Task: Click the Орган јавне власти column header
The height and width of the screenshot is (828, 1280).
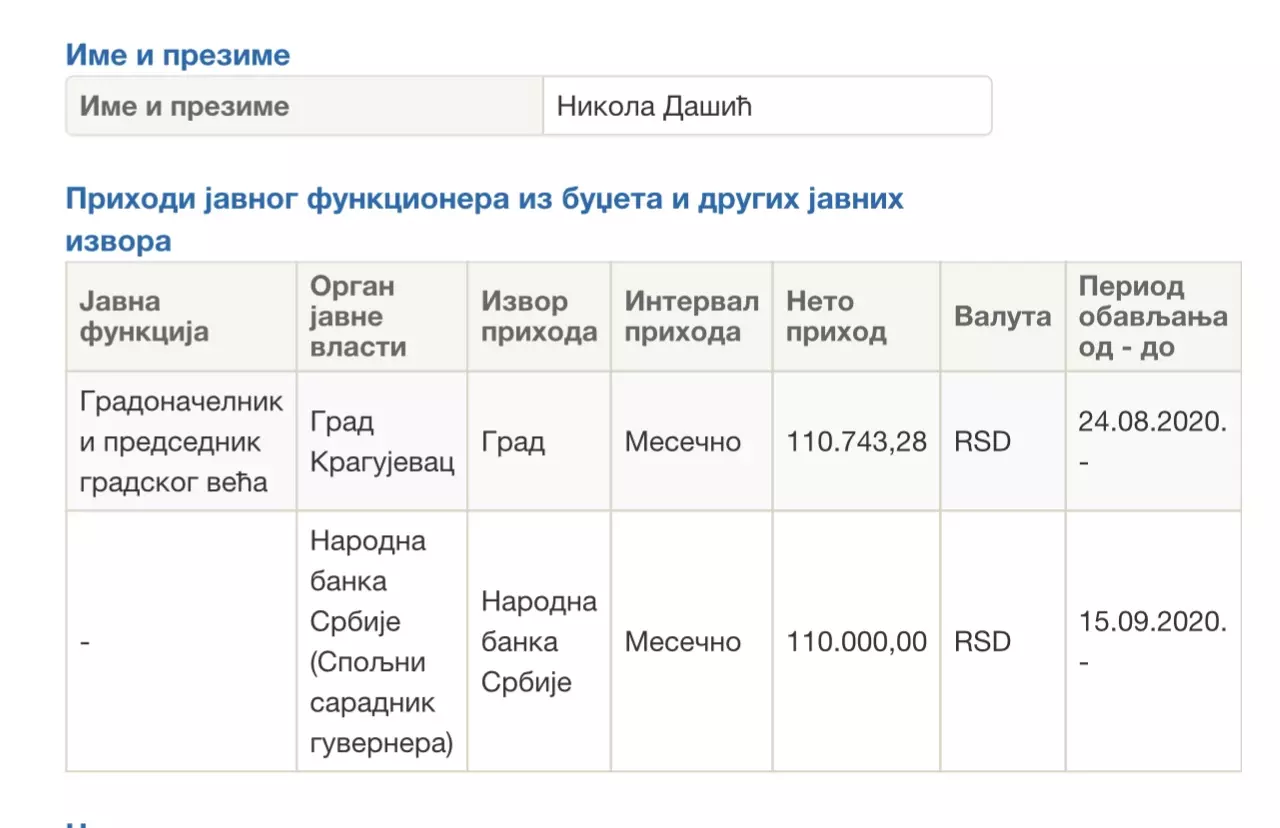Action: 381,317
